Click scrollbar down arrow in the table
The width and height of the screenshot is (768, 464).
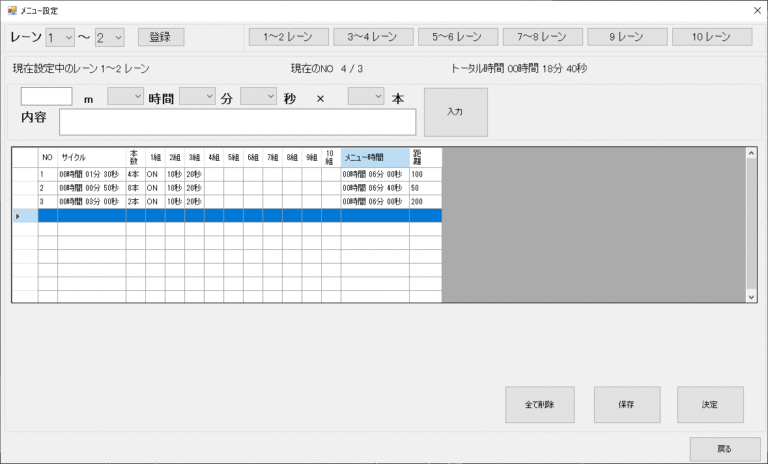[x=751, y=297]
